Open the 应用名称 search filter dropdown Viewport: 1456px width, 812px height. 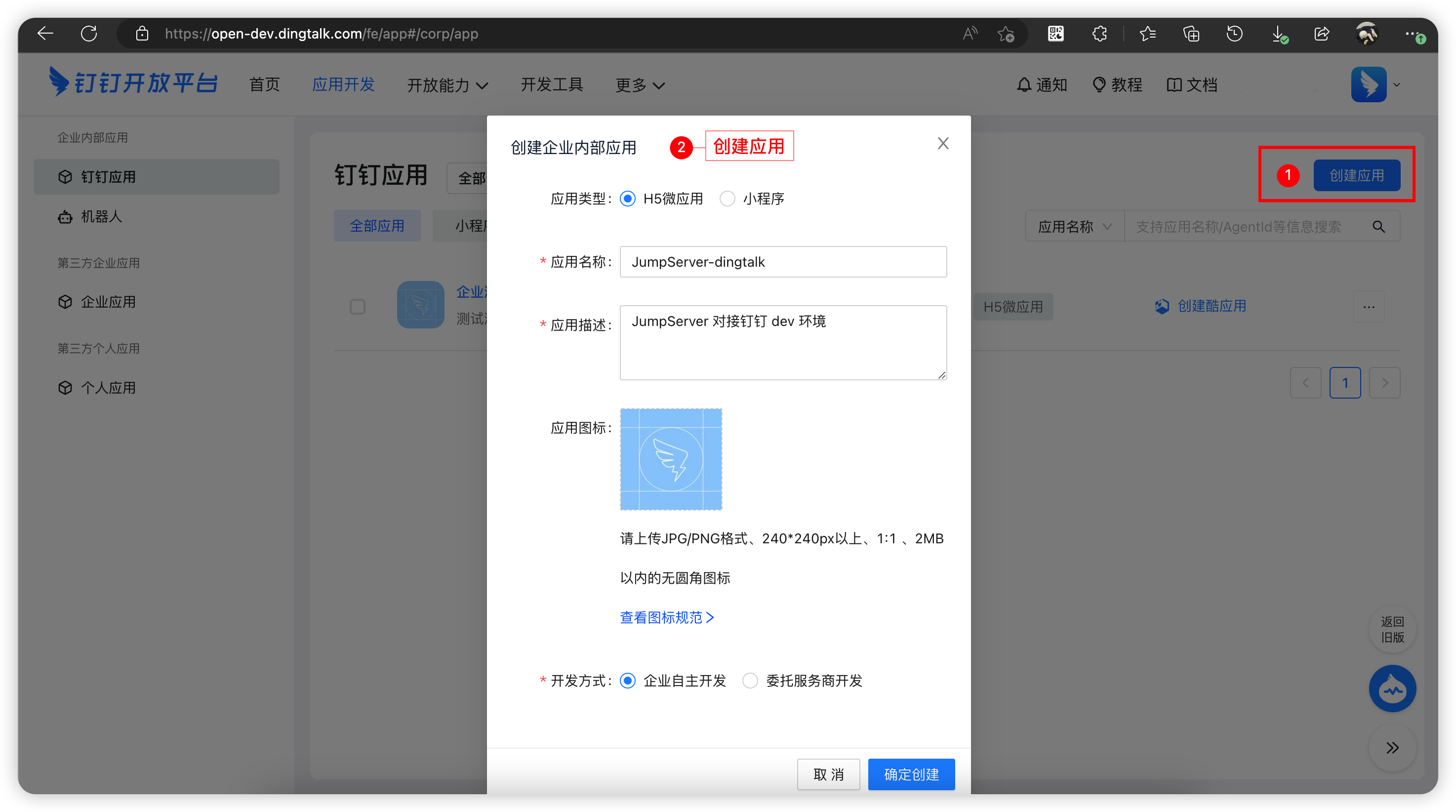click(1075, 227)
